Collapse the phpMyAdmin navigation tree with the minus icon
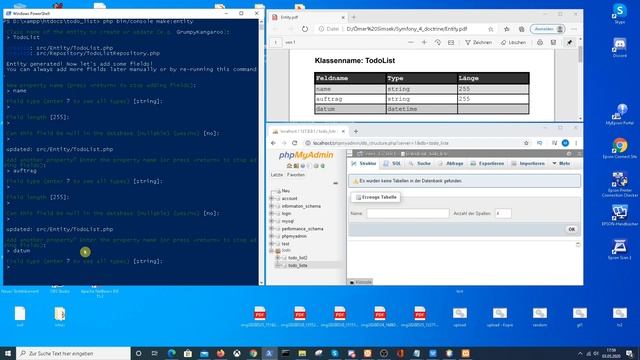 (x=336, y=183)
